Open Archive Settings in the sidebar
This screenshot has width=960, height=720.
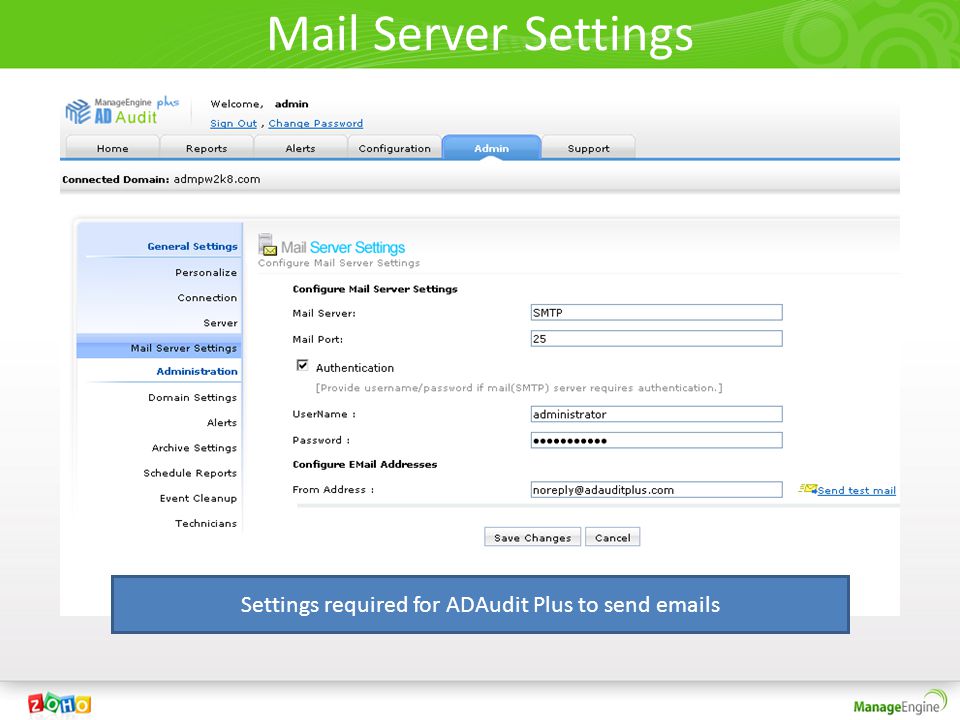click(194, 448)
